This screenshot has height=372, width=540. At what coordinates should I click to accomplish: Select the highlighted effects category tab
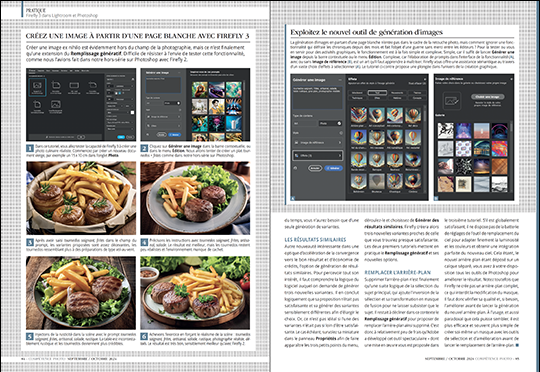tap(377, 93)
